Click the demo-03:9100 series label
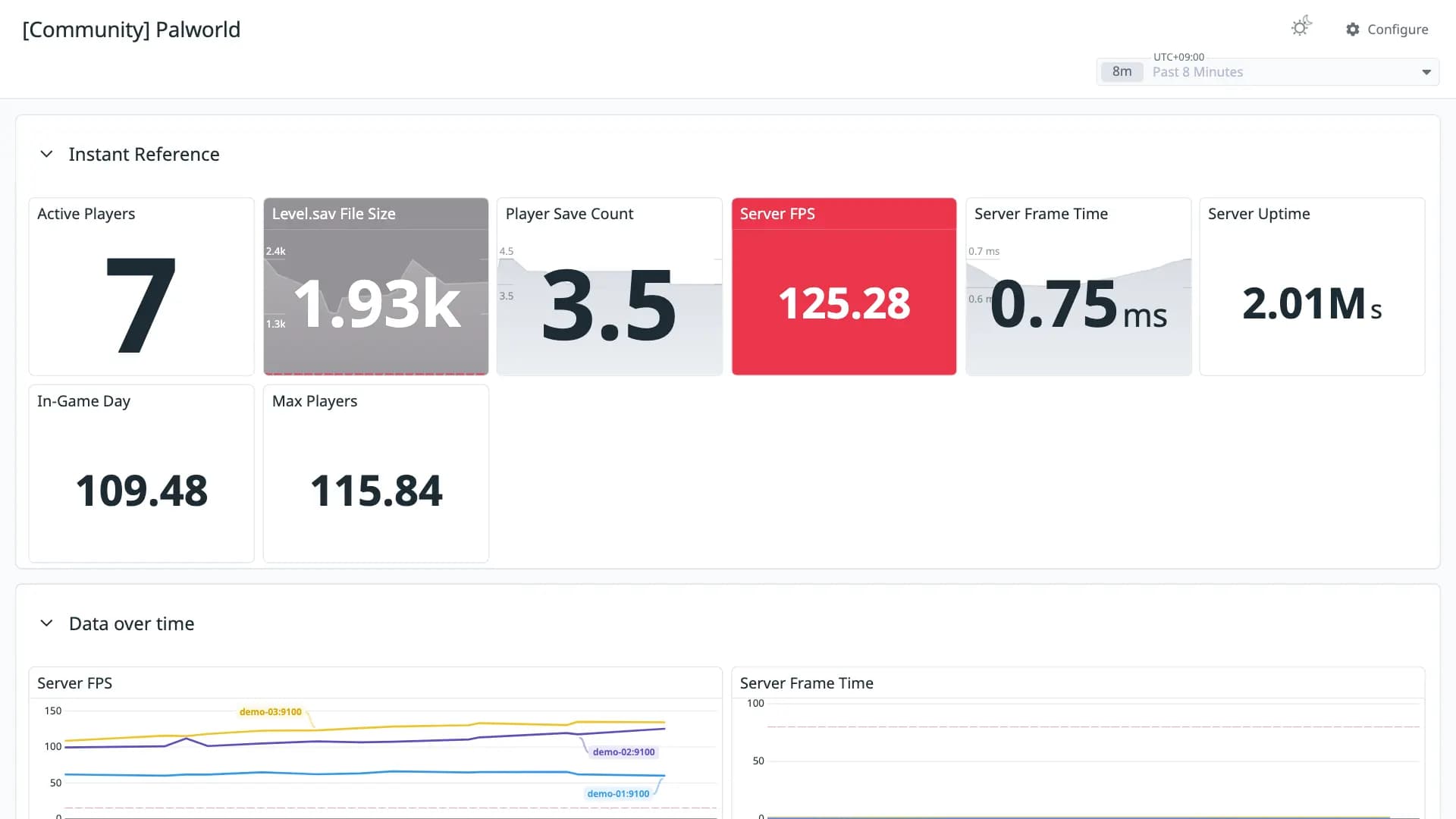 pyautogui.click(x=271, y=712)
